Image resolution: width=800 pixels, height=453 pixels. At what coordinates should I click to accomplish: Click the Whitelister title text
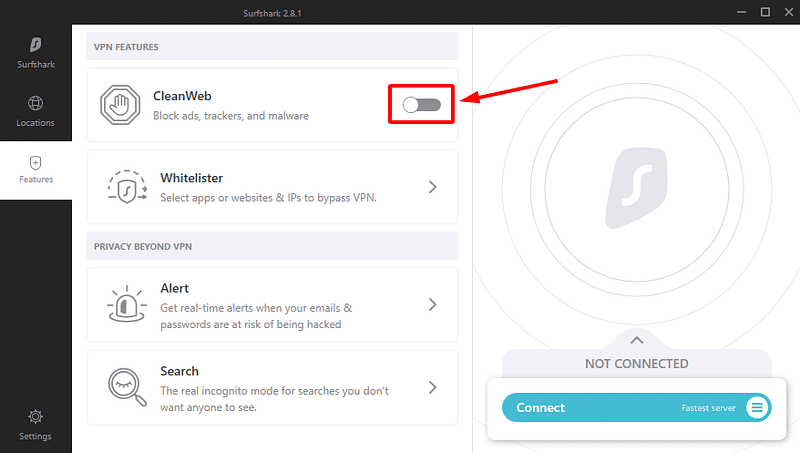(191, 178)
